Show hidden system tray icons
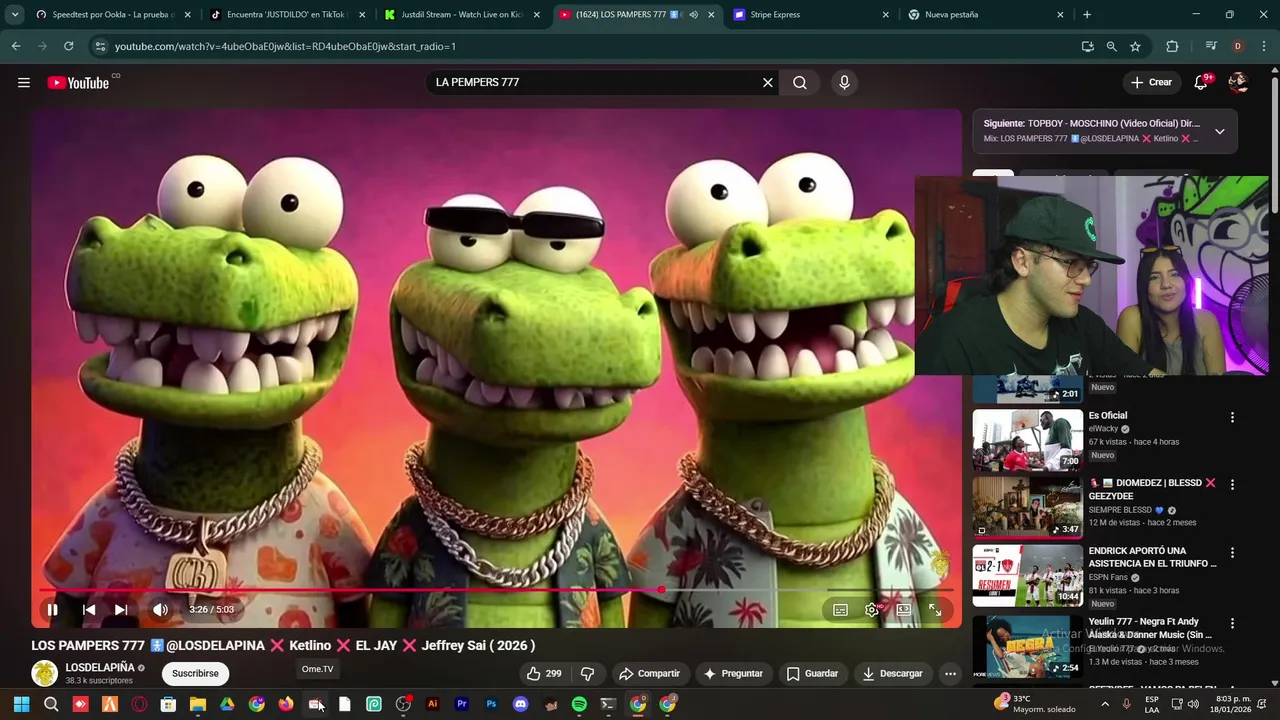1280x720 pixels. 1104,704
